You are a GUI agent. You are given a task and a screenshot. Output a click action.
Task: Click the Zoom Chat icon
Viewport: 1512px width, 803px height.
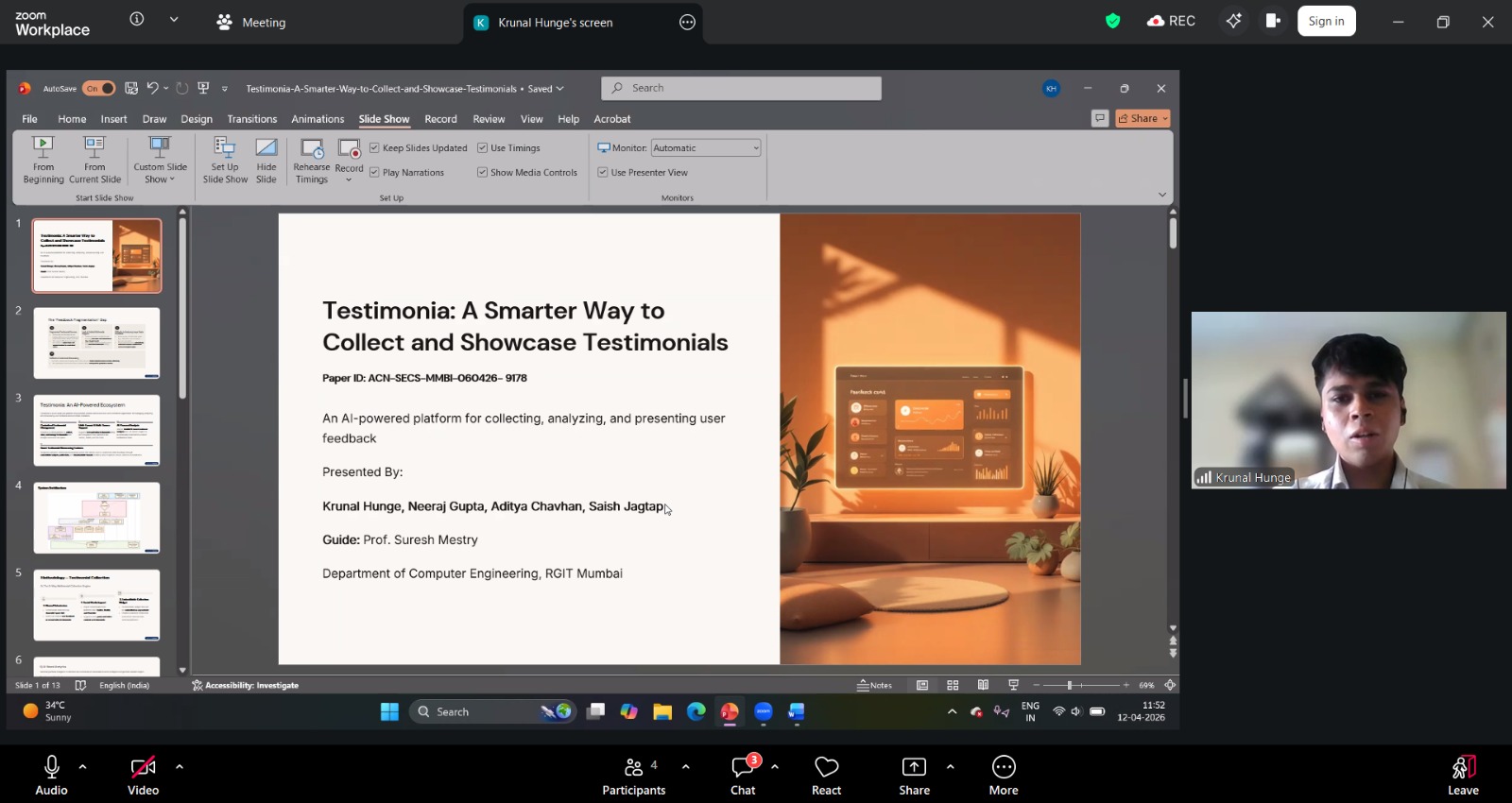coord(743,767)
